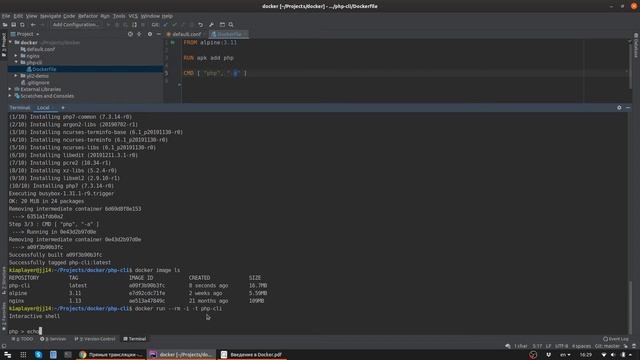Click the Revert undo arrow icon
The image size is (640, 360).
[x=200, y=24]
